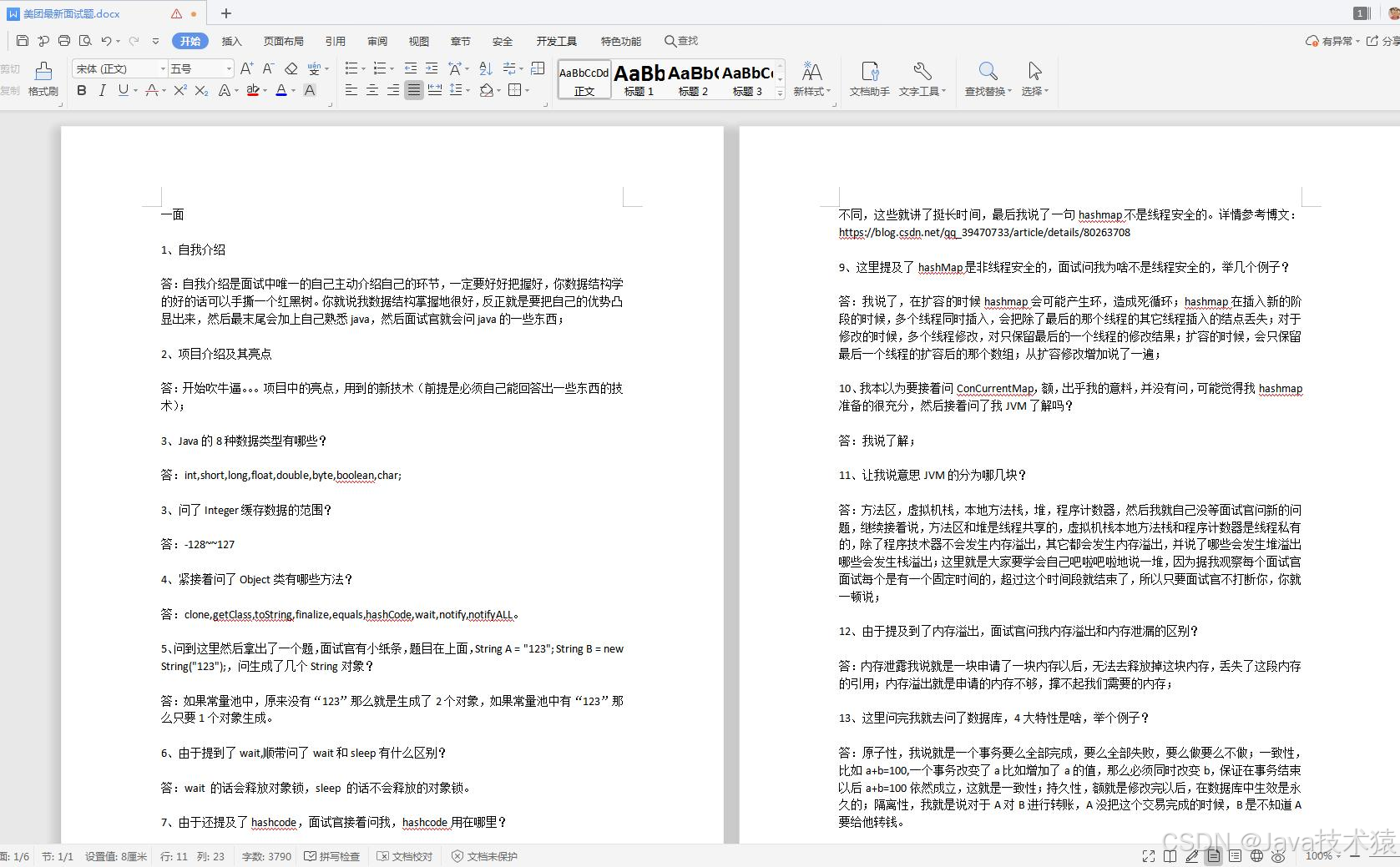Switch to the 插入 ribbon tab
The width and height of the screenshot is (1400, 867).
230,40
